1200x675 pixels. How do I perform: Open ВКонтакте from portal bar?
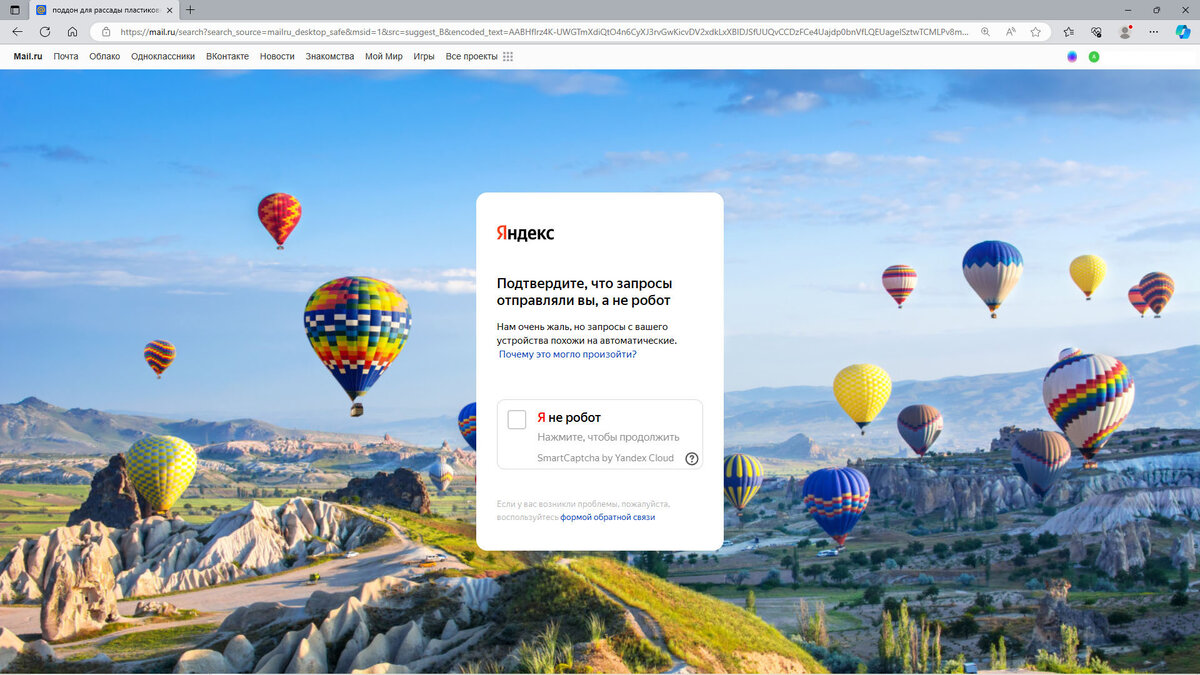227,57
